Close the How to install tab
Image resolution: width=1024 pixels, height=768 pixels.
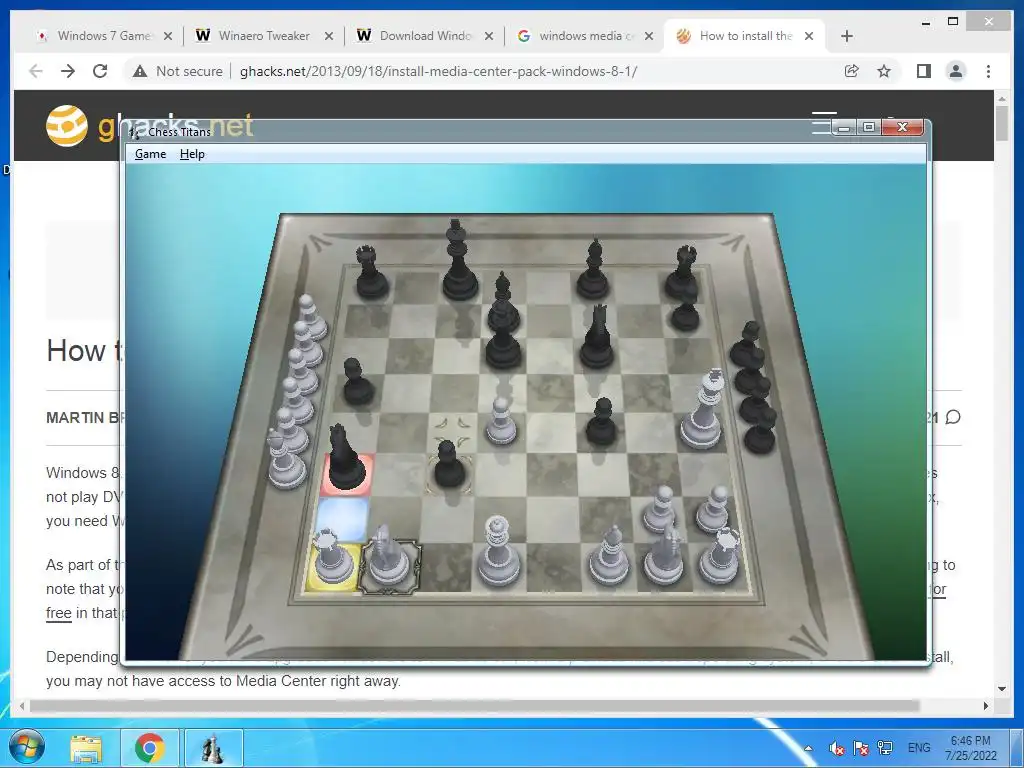pos(808,36)
